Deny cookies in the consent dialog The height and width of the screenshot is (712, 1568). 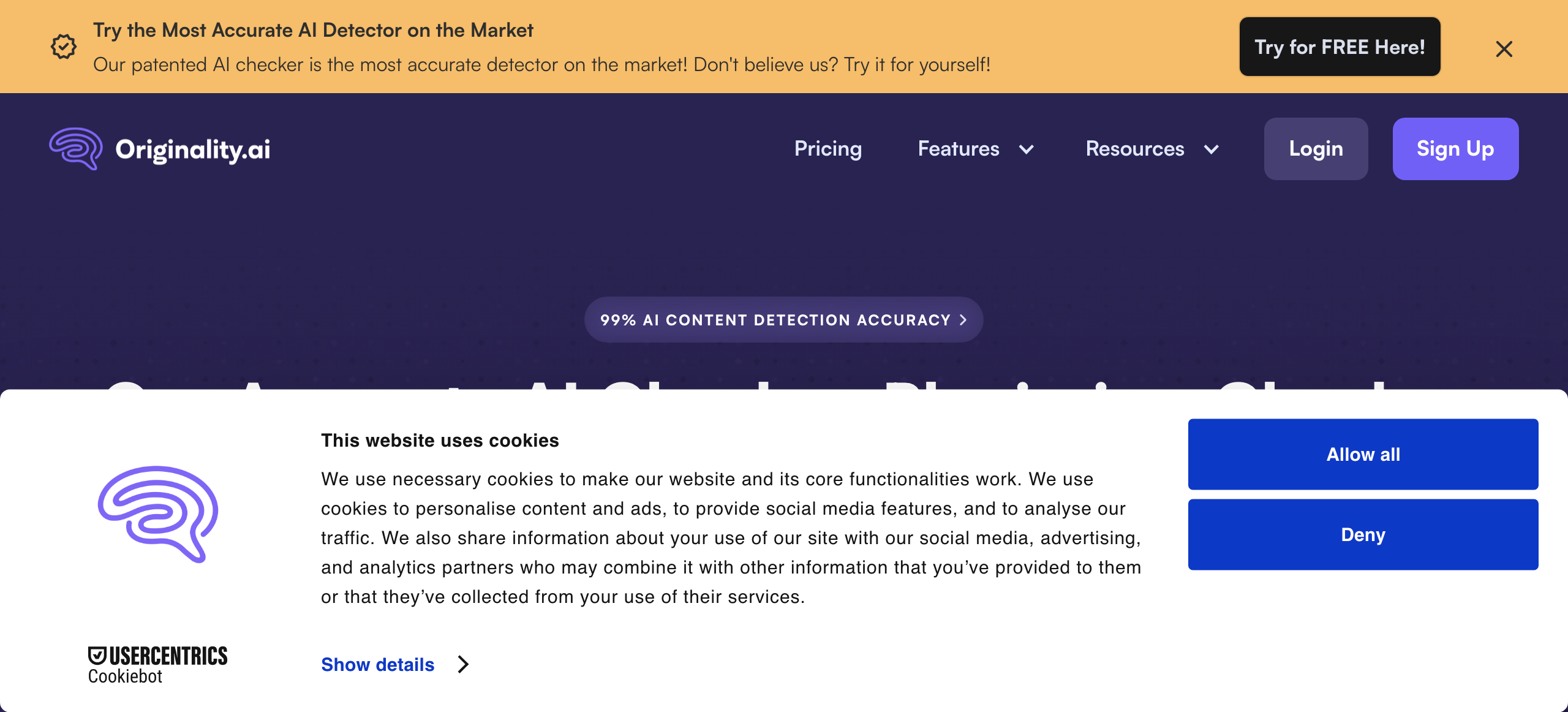tap(1363, 534)
